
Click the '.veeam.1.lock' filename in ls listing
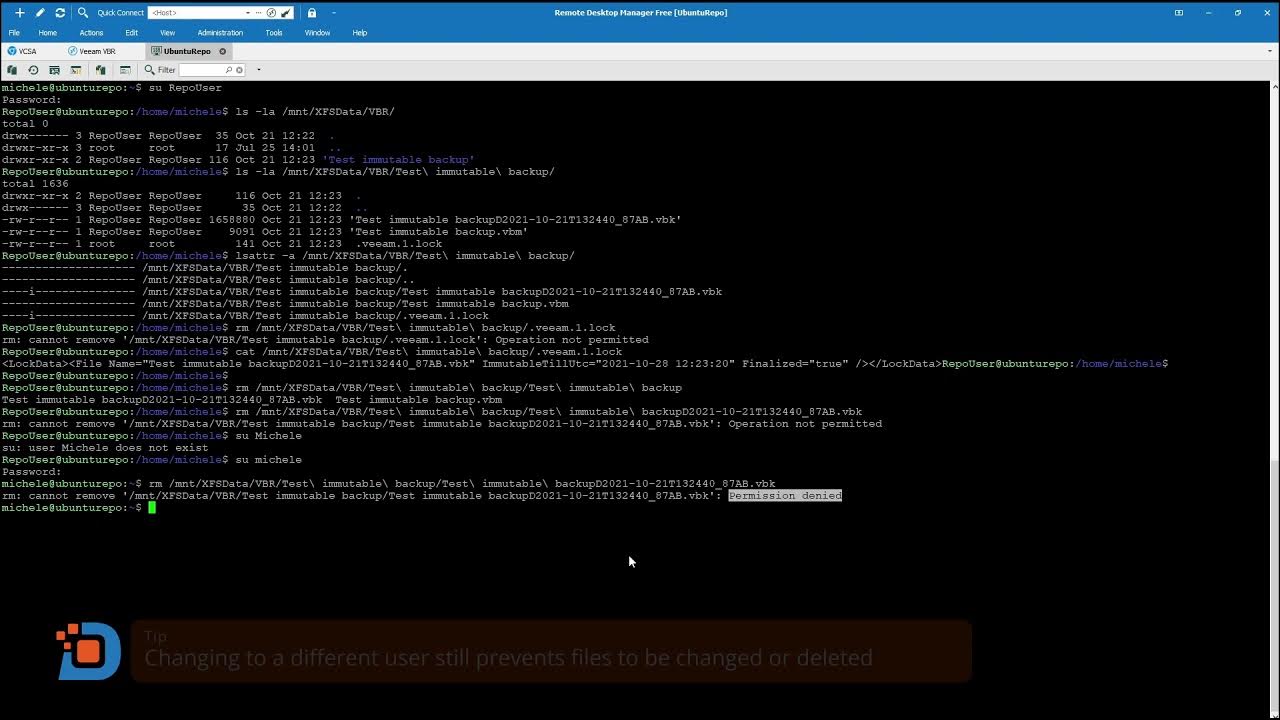pos(398,244)
